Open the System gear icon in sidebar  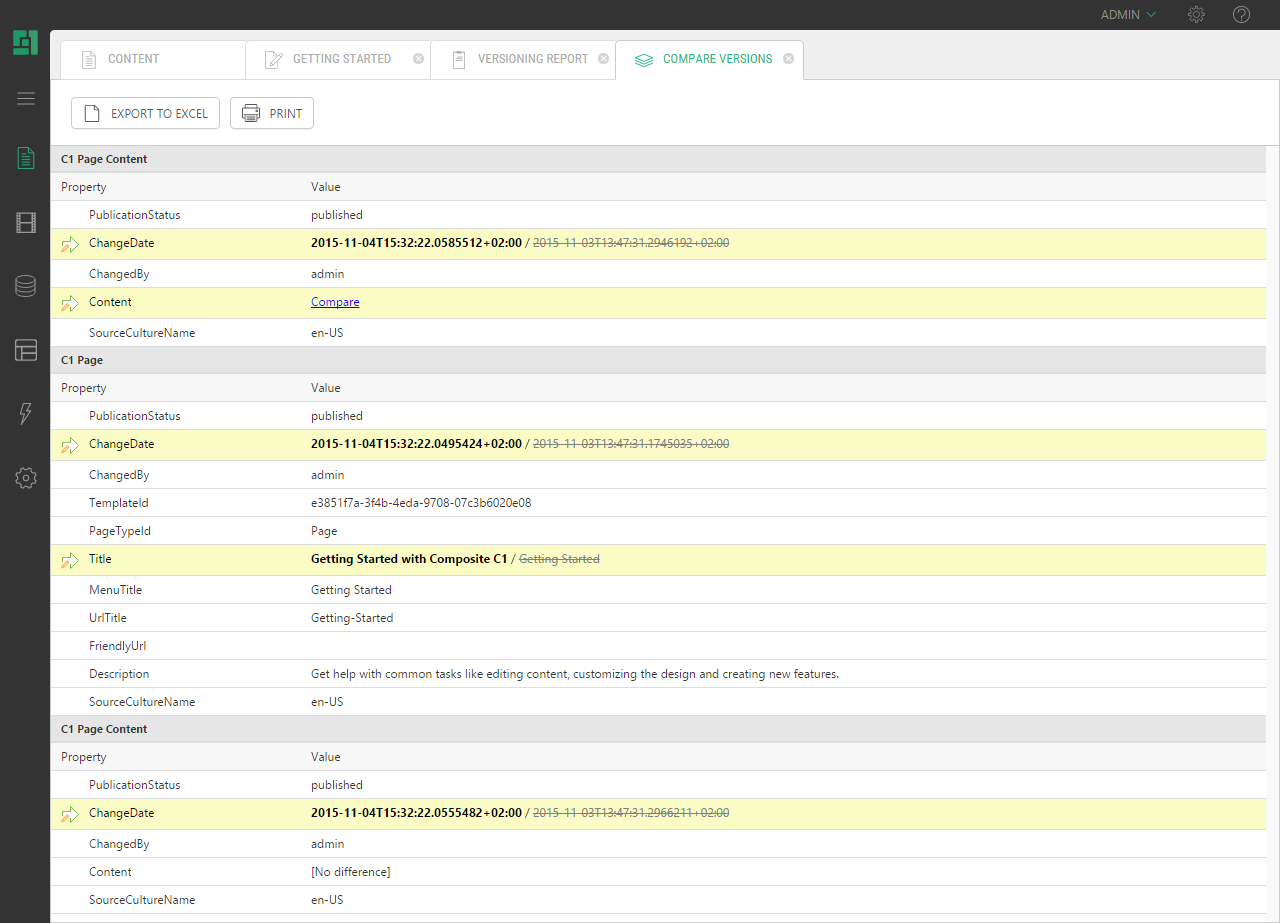point(26,478)
